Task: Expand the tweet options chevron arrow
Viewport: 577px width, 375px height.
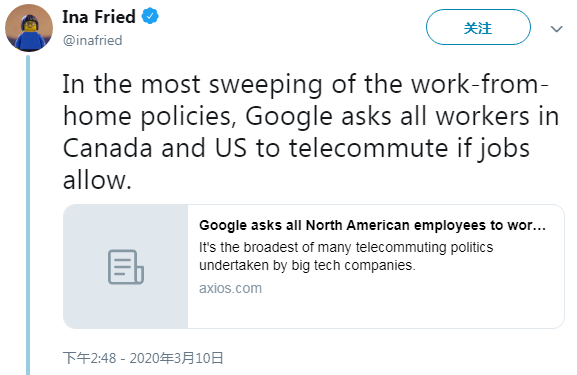Action: (556, 29)
